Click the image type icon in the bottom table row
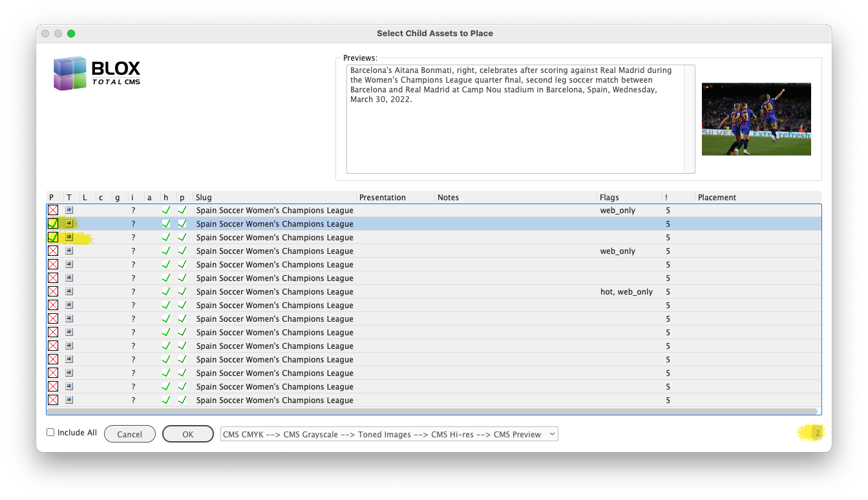The image size is (868, 500). (69, 400)
